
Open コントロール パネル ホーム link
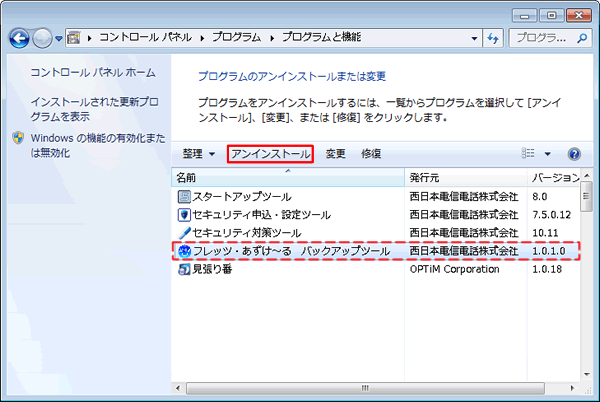click(93, 72)
